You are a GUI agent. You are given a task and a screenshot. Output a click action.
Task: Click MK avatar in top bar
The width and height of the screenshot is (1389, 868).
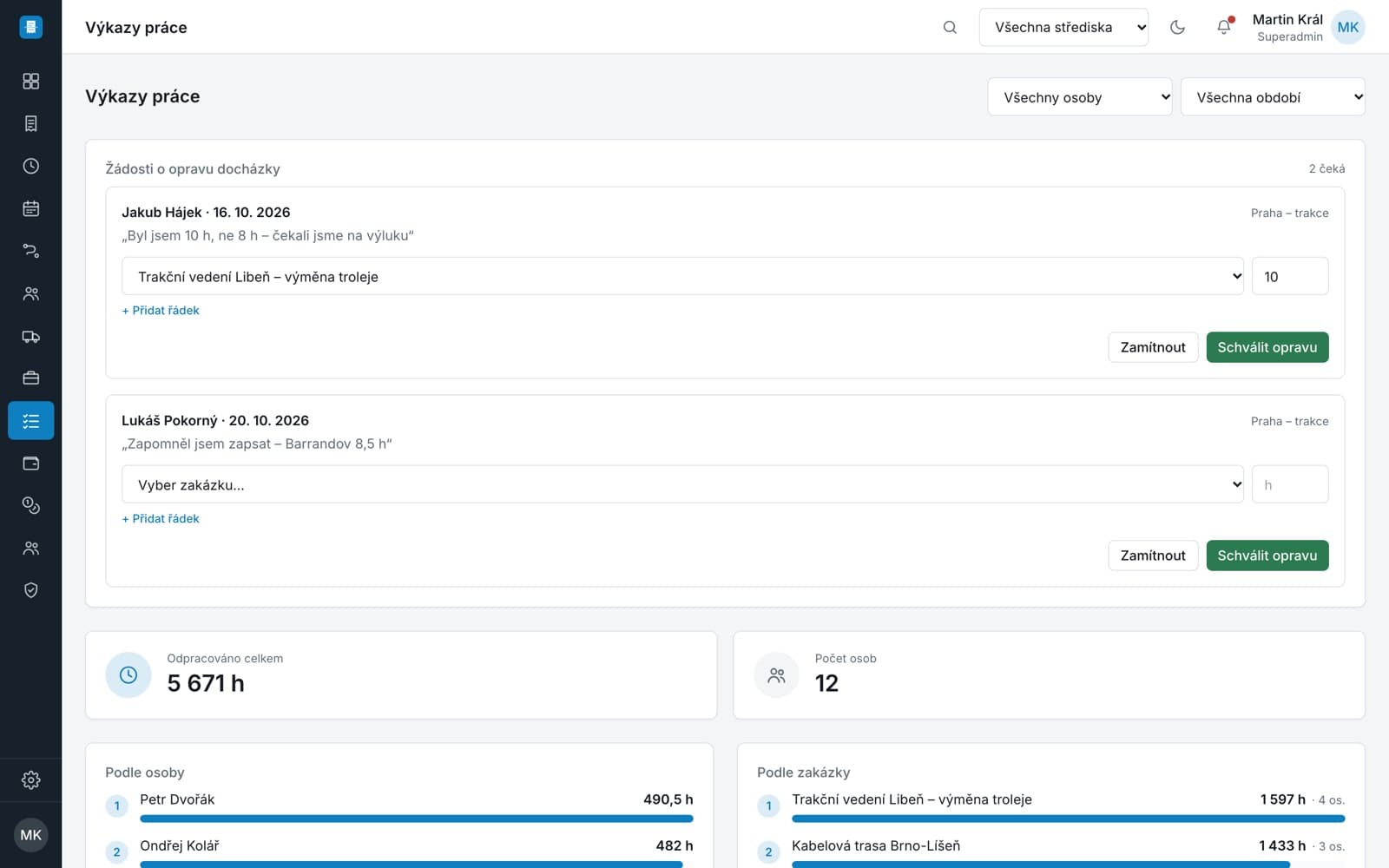click(x=1347, y=27)
